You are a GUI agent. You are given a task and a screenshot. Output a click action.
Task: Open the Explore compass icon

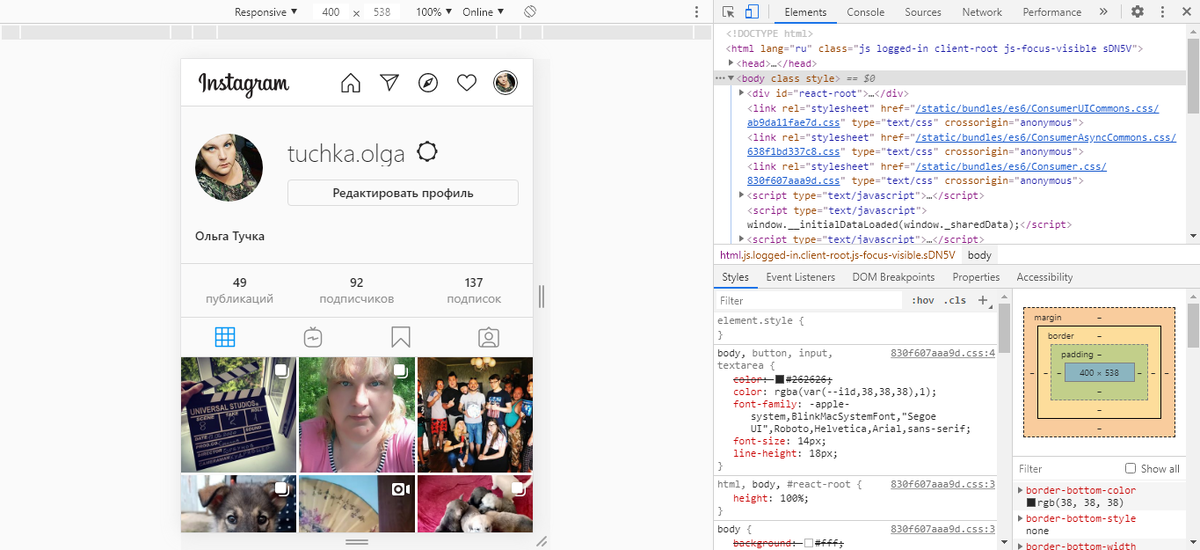pos(428,83)
